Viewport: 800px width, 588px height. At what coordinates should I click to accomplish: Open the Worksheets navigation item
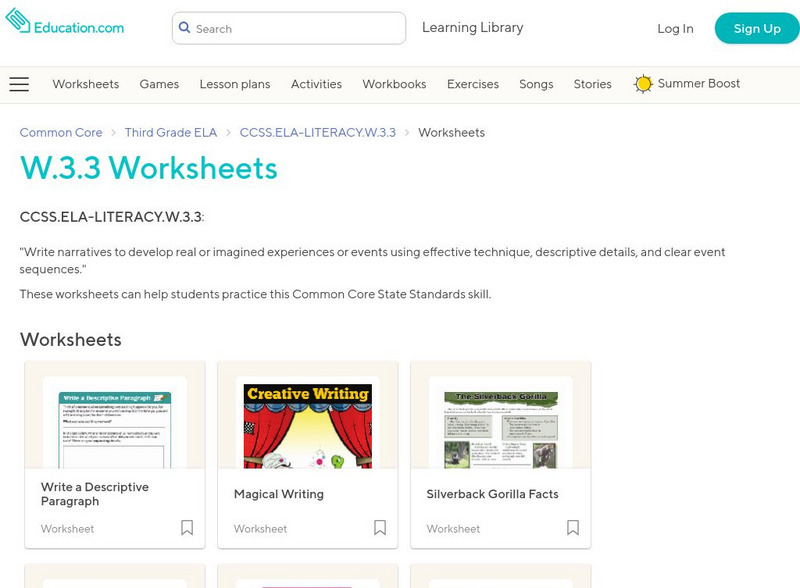click(x=86, y=84)
